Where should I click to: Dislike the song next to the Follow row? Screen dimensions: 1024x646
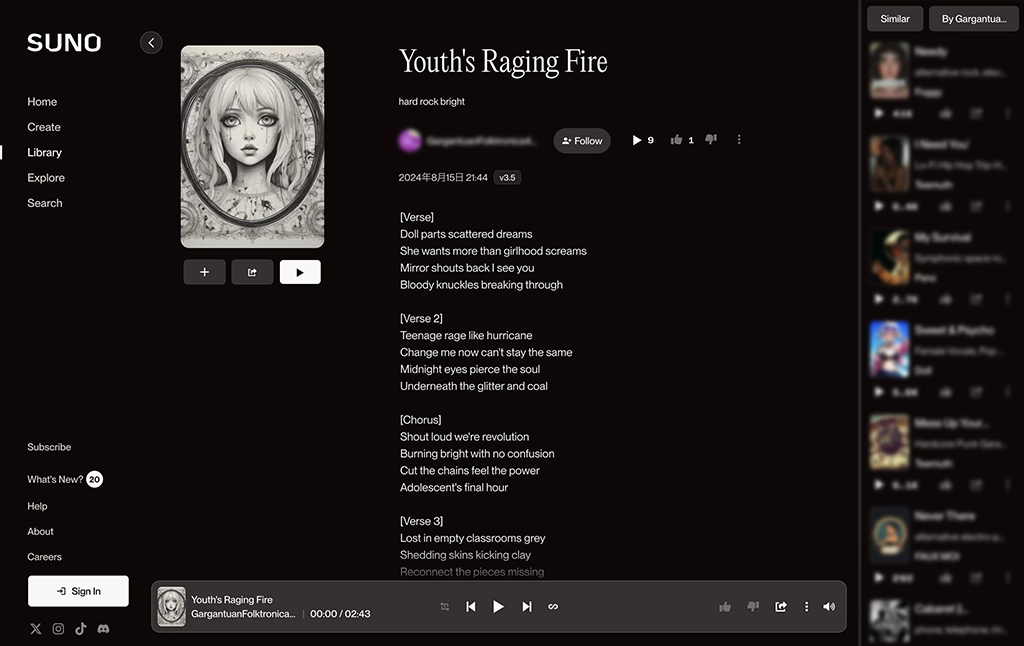tap(711, 139)
